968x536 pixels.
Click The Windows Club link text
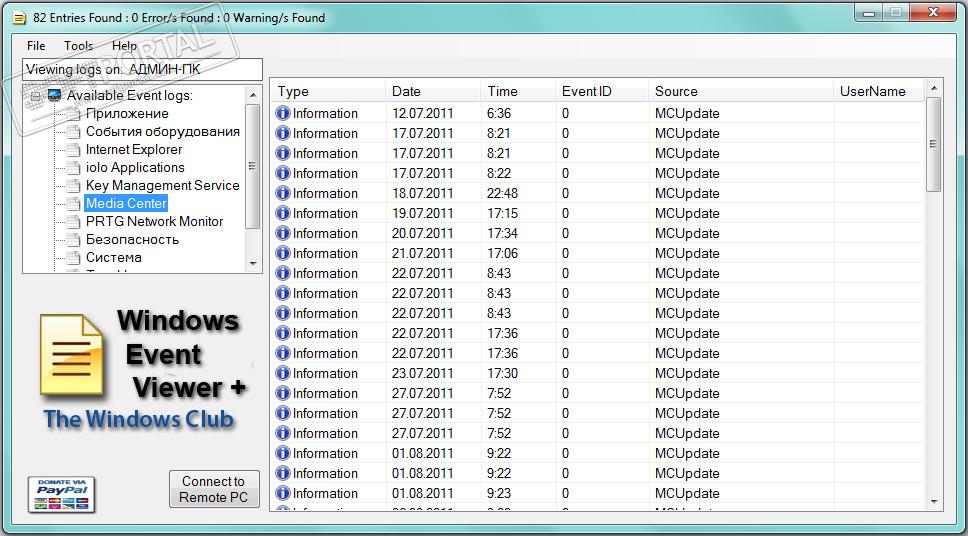pos(139,419)
